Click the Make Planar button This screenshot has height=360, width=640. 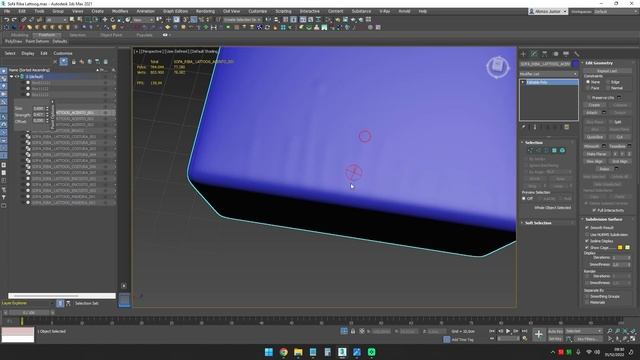pos(596,154)
